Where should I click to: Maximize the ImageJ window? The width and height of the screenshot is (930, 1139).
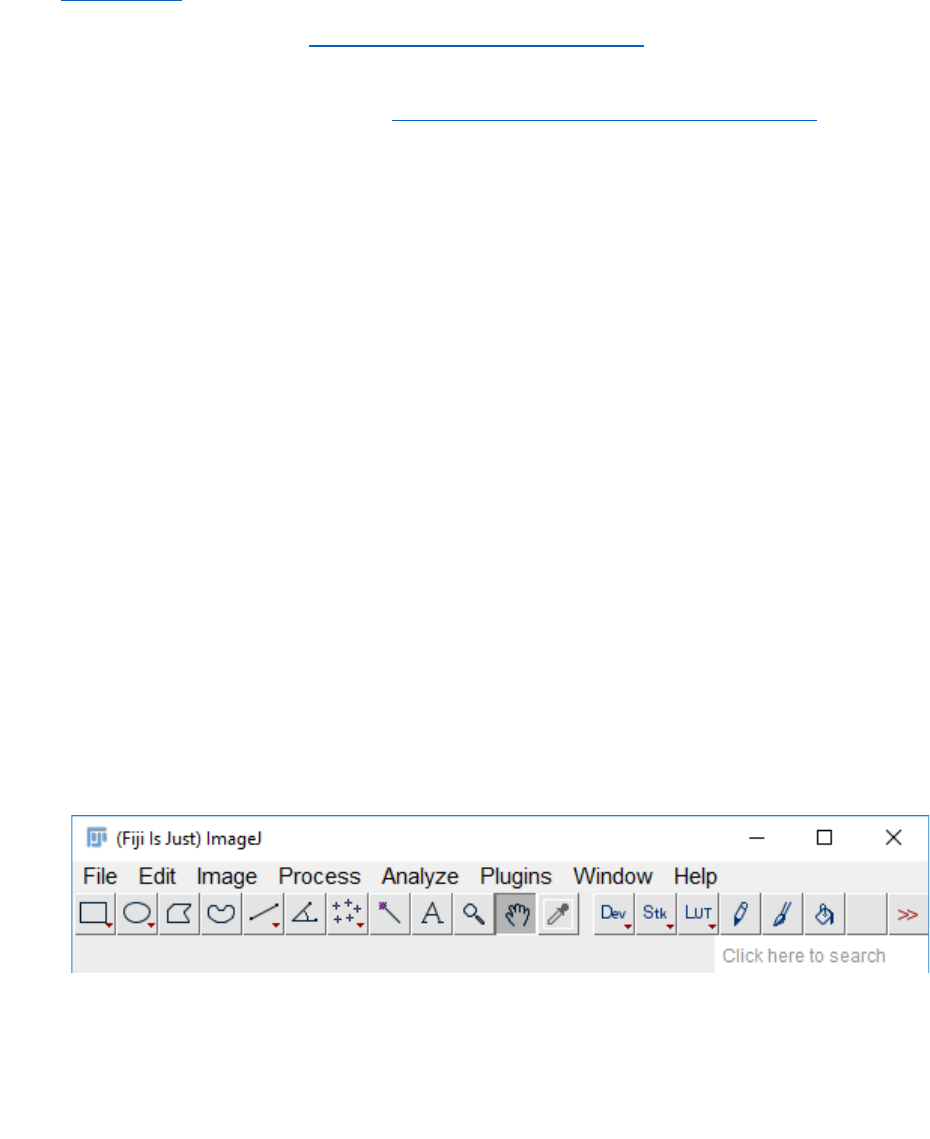[x=824, y=838]
